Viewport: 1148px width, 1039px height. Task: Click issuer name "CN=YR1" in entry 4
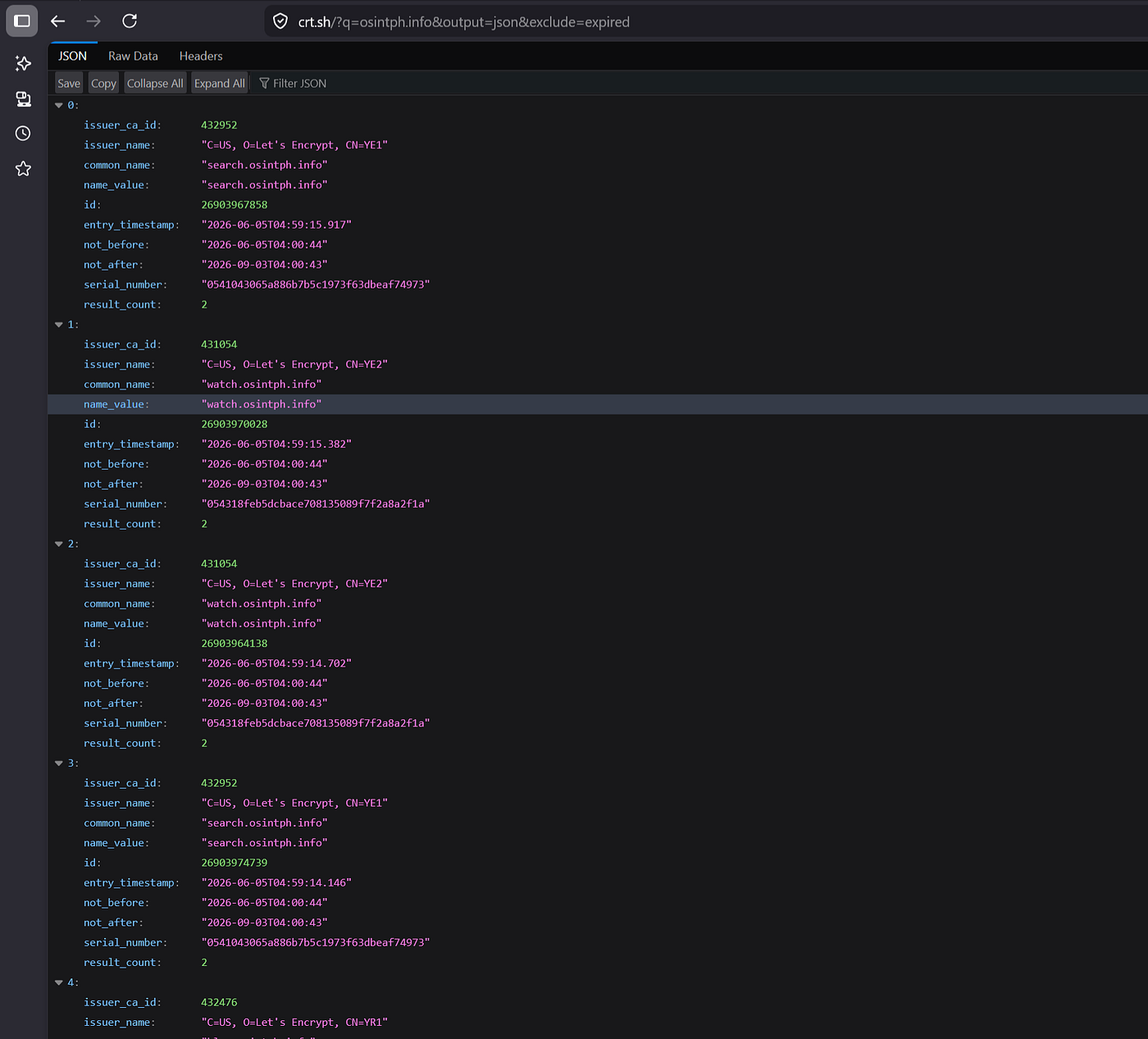pyautogui.click(x=294, y=1023)
